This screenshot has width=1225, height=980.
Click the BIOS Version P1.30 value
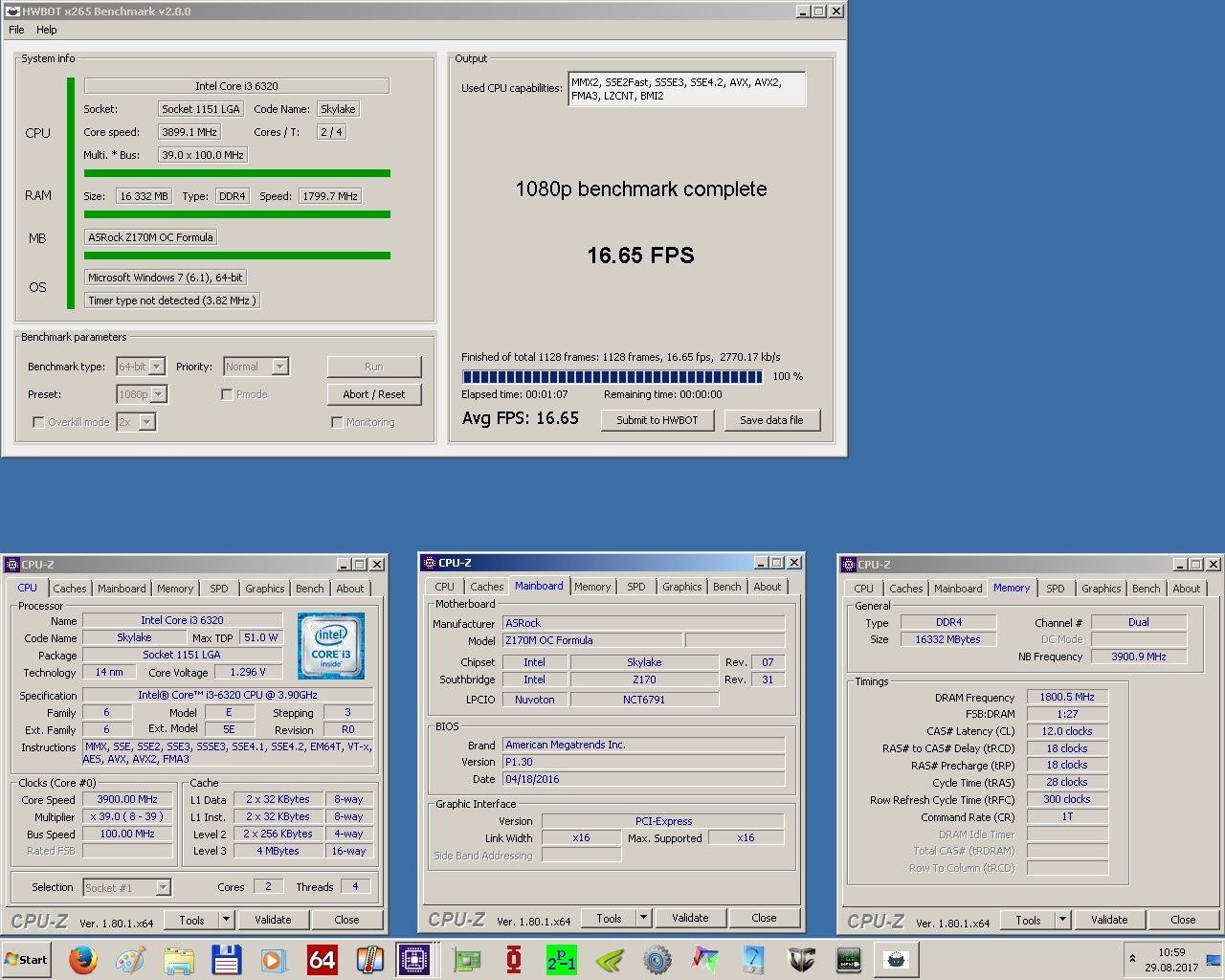coord(644,762)
